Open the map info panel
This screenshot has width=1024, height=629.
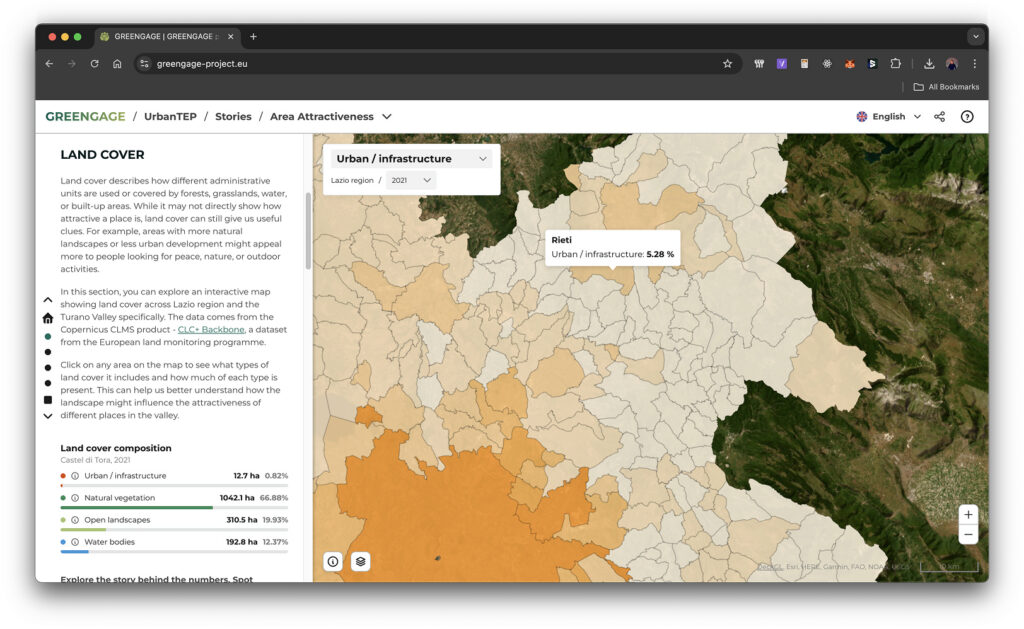(x=333, y=561)
